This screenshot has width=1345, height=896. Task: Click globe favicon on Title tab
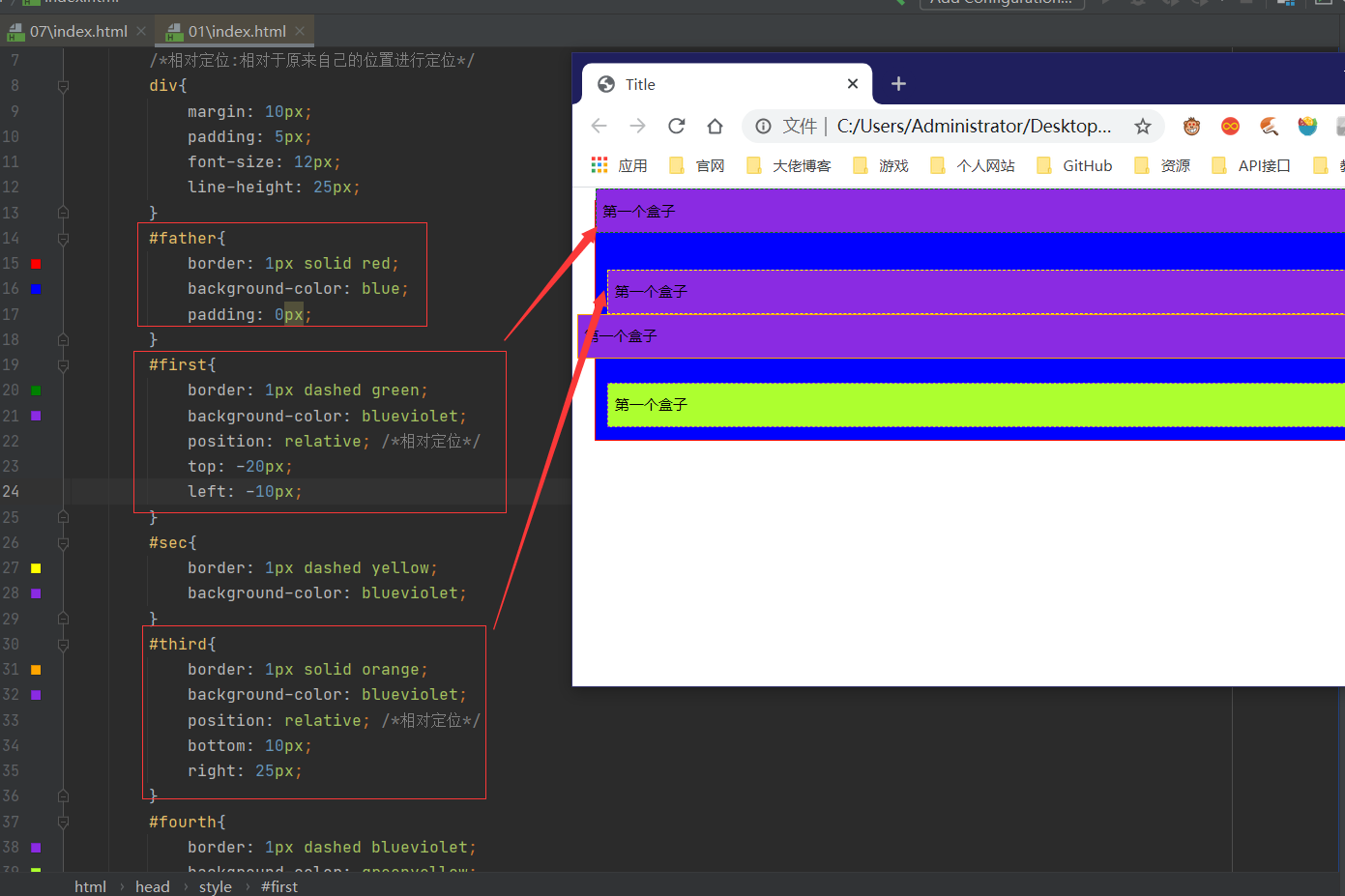(606, 84)
